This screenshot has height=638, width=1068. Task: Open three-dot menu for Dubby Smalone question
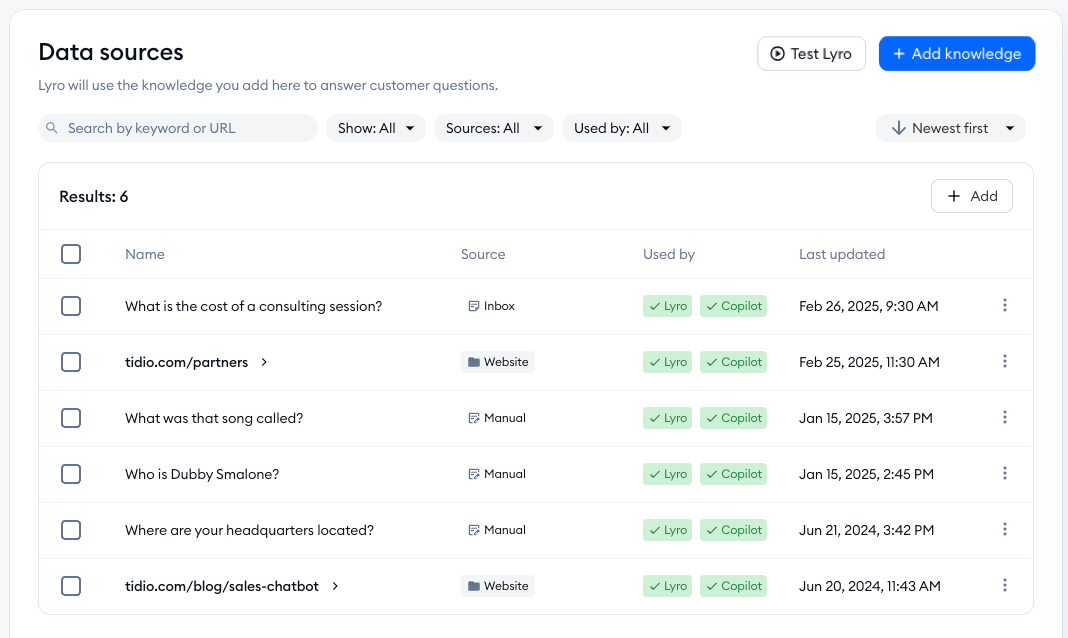click(x=1005, y=474)
